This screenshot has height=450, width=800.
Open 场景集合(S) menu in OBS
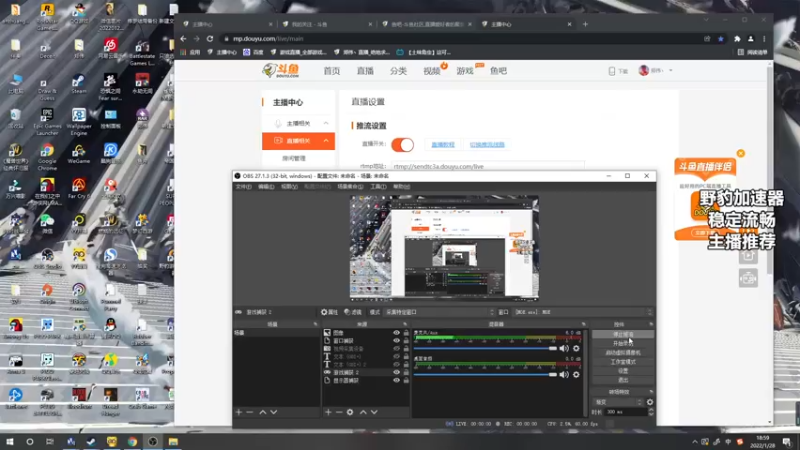[350, 187]
